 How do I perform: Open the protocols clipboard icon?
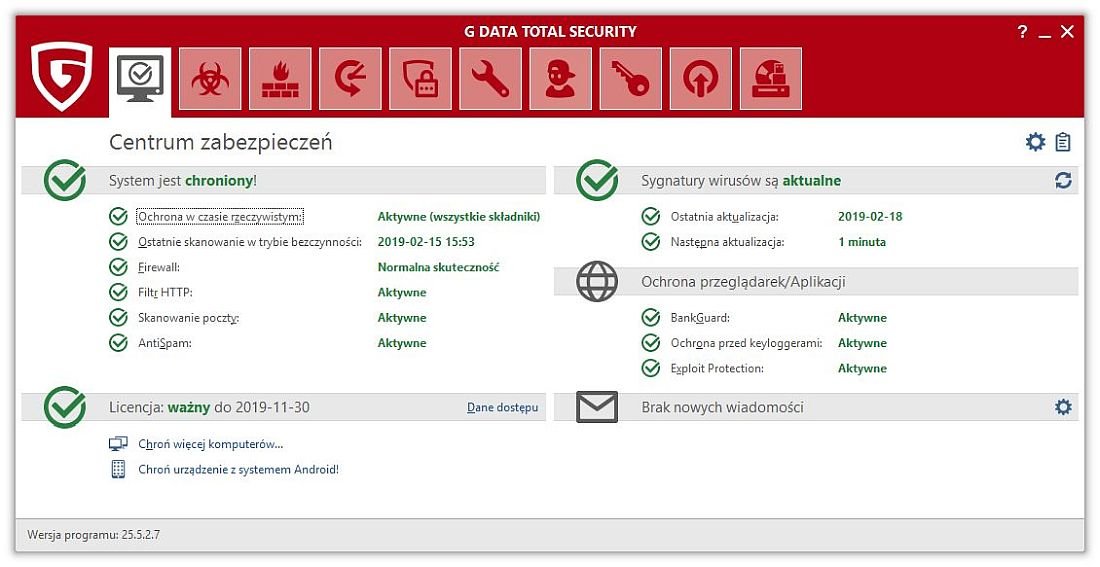point(1064,142)
